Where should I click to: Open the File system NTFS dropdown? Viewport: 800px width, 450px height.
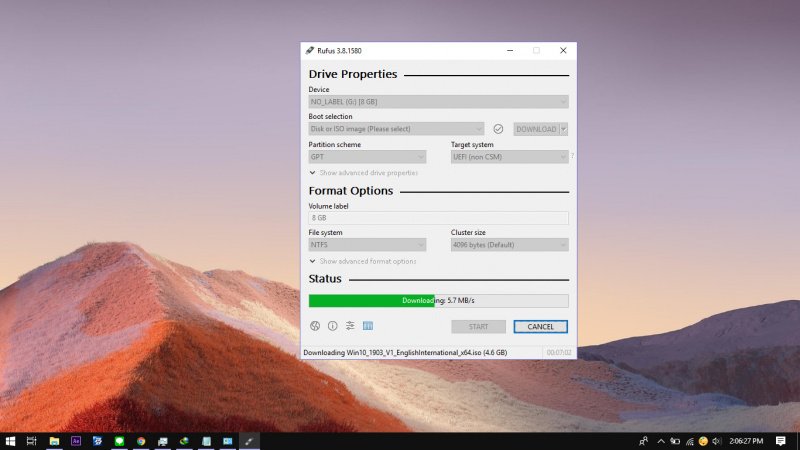coord(367,245)
